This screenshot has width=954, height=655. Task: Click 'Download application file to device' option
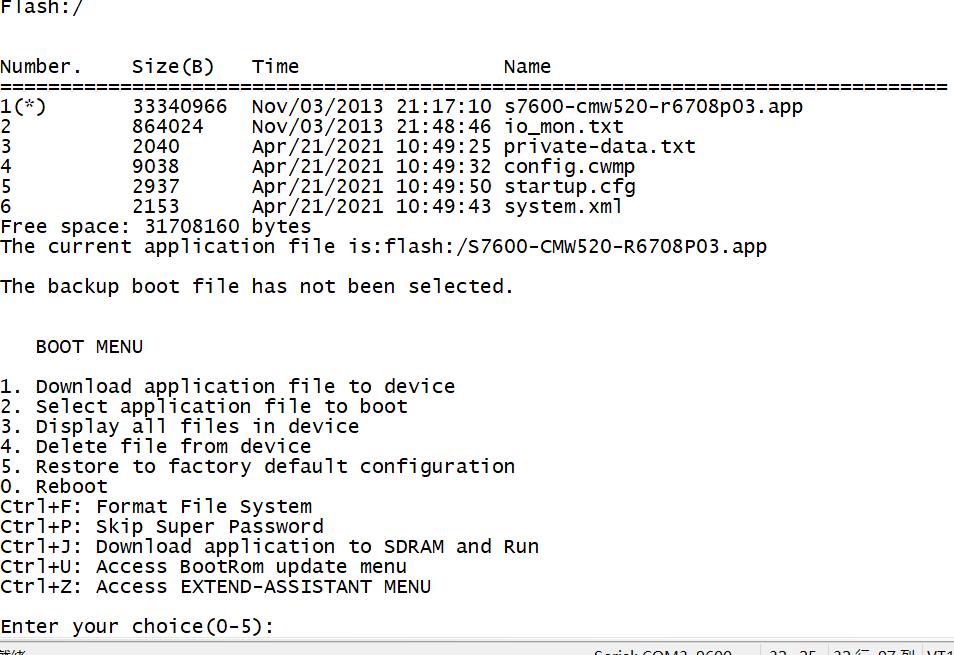(x=245, y=387)
